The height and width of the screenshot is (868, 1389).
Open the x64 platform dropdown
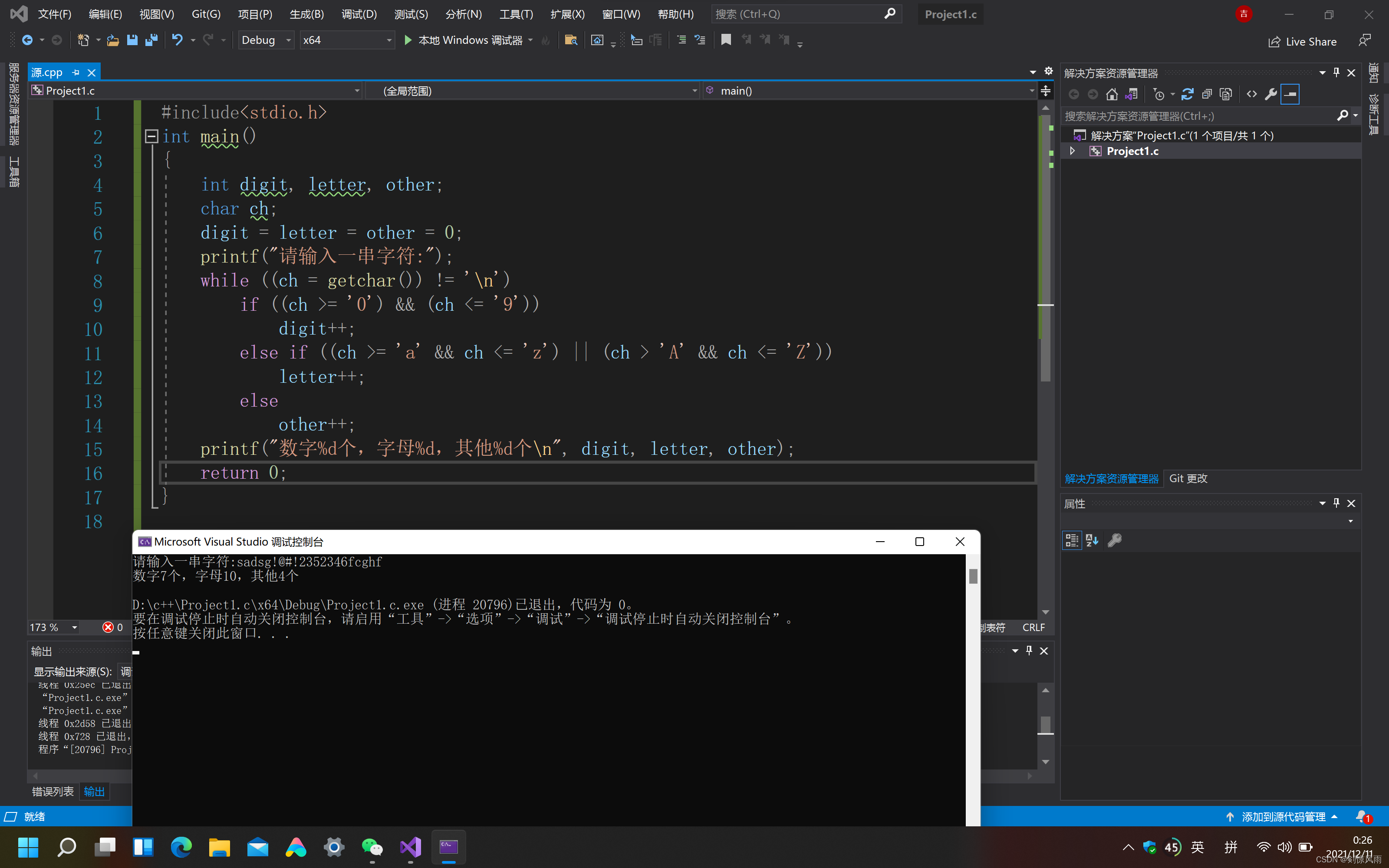[x=388, y=40]
